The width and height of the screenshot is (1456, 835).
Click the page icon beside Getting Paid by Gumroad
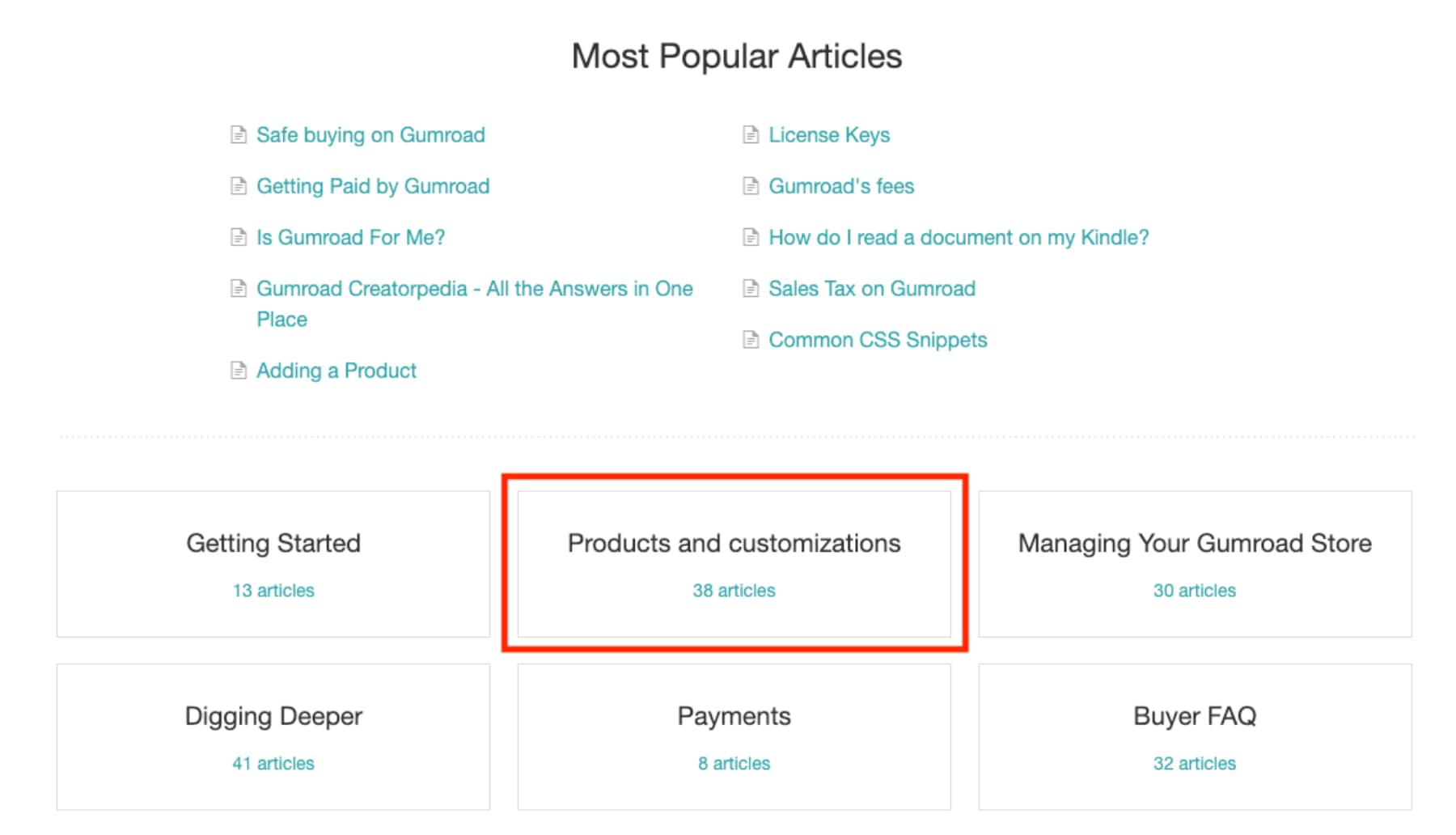pyautogui.click(x=239, y=186)
